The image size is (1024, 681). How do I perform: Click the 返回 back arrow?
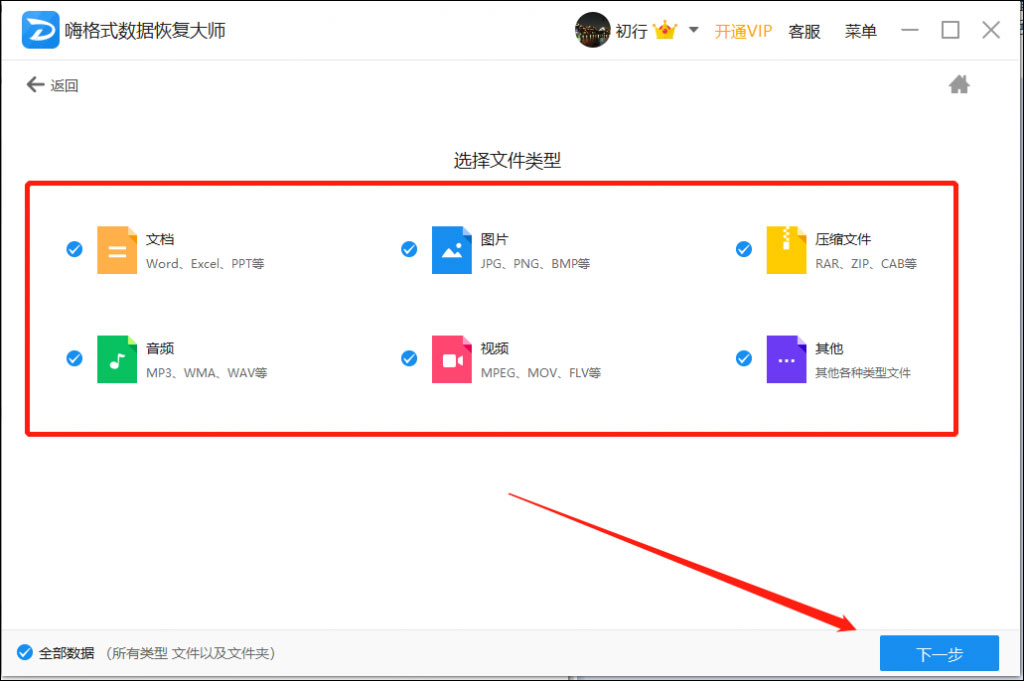pyautogui.click(x=34, y=84)
